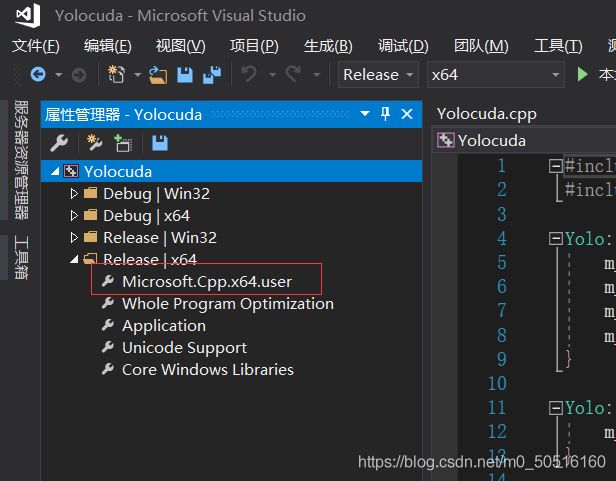Undo the last action using toolbar arrow
The height and width of the screenshot is (481, 616).
(x=249, y=74)
